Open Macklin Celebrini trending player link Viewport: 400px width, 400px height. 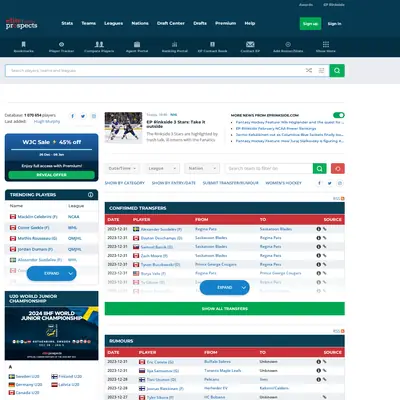(x=37, y=217)
